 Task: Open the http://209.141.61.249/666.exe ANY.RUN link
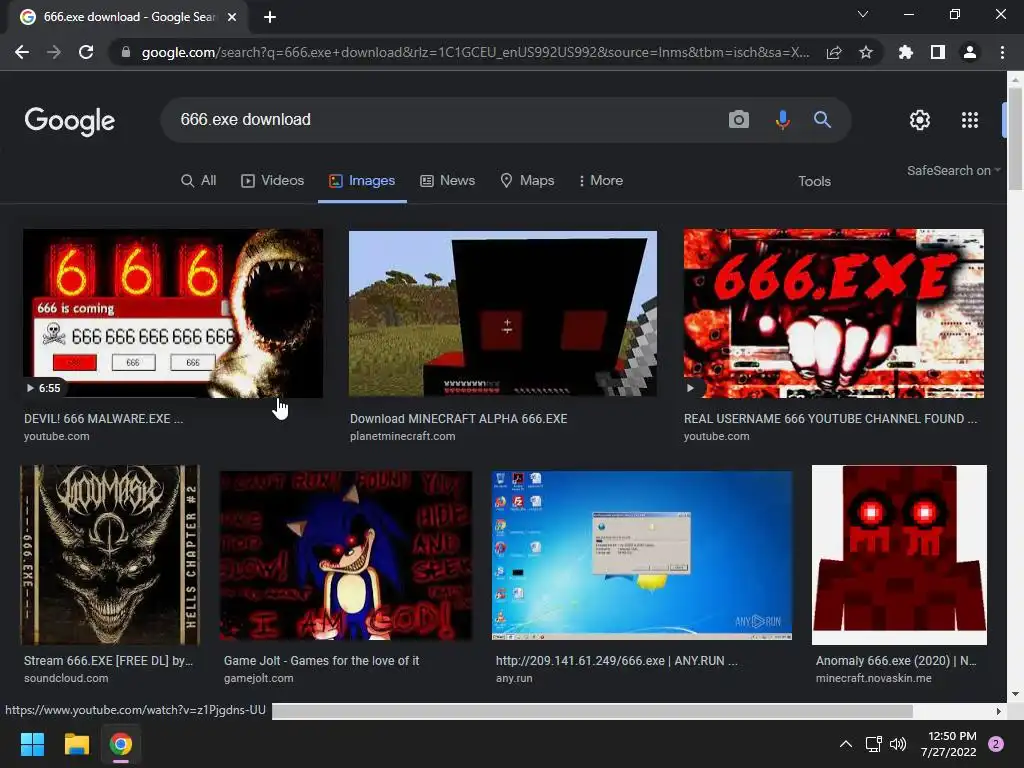pos(616,660)
